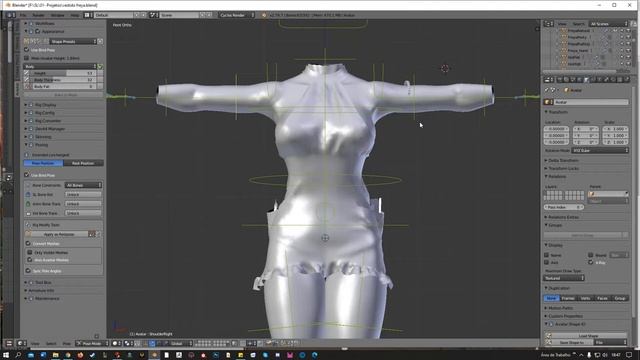Open the Window menu
The width and height of the screenshot is (640, 360).
[58, 15]
